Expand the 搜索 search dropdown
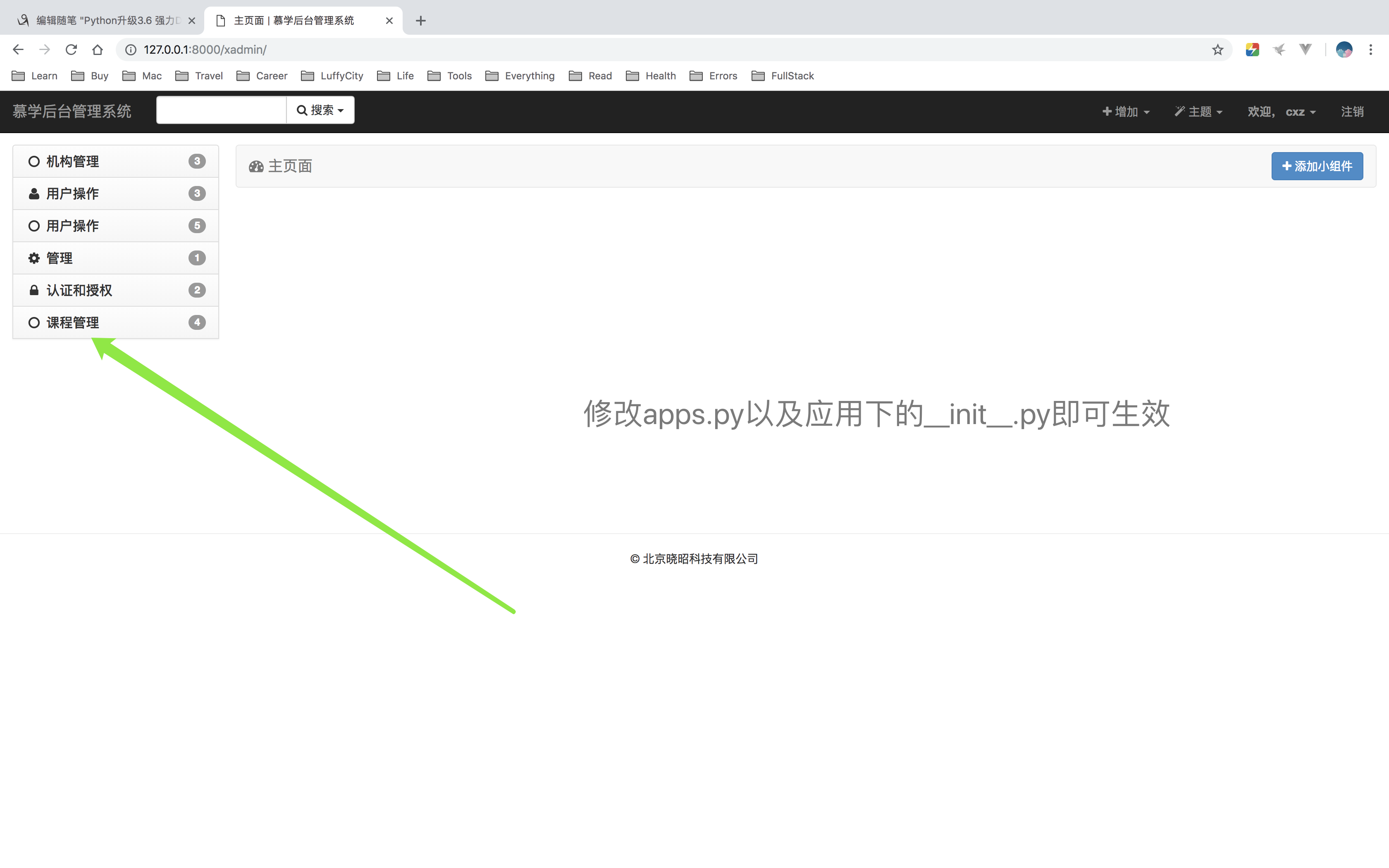Viewport: 1389px width, 868px height. point(320,110)
